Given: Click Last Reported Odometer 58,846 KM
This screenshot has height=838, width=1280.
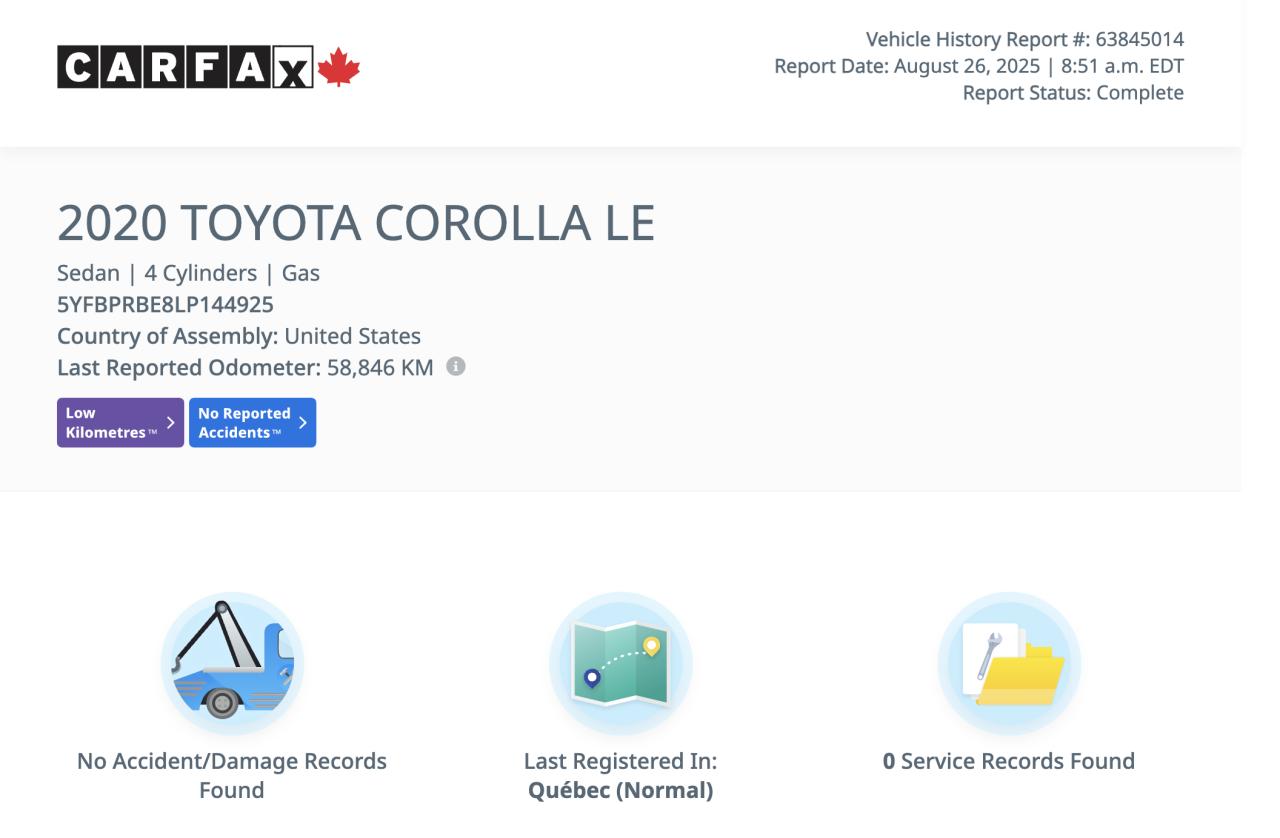Looking at the screenshot, I should [x=245, y=367].
